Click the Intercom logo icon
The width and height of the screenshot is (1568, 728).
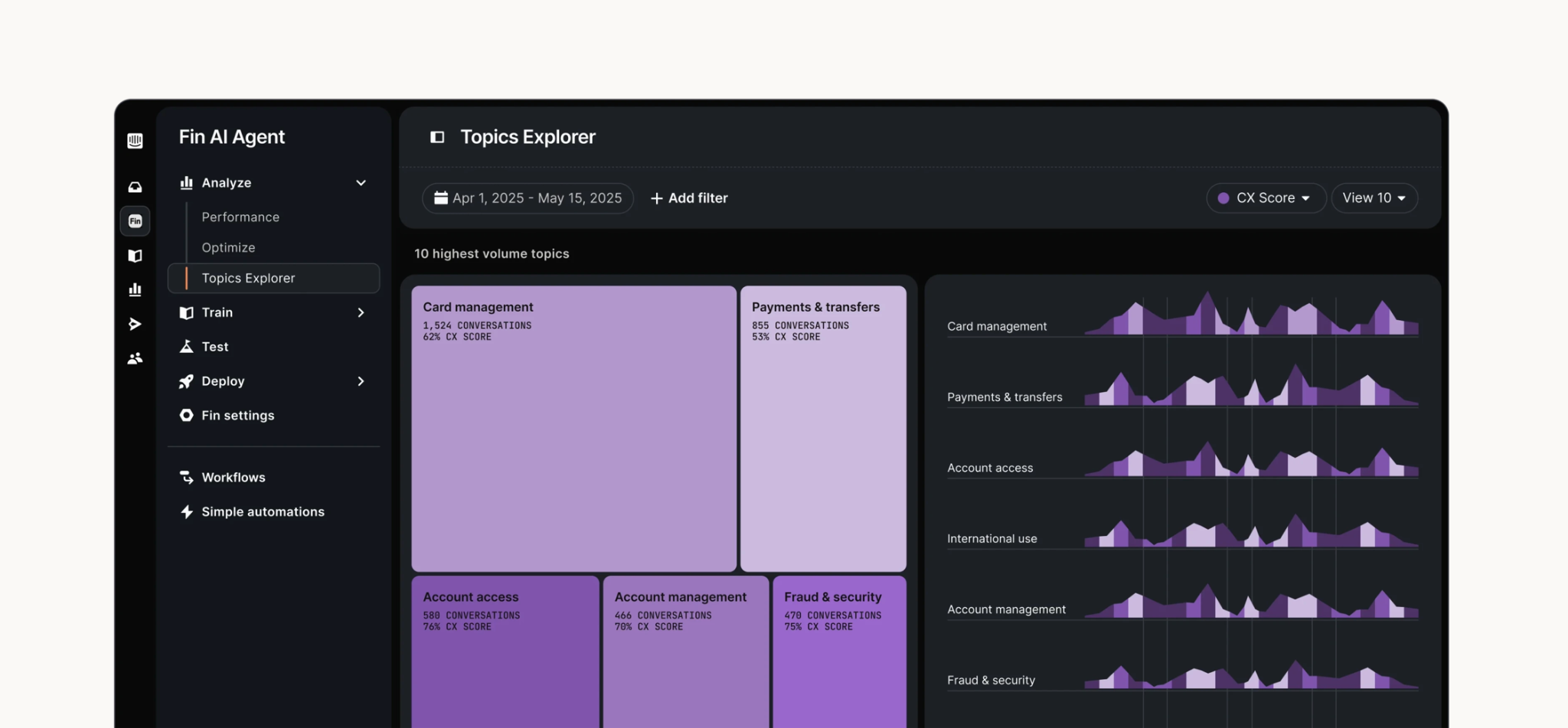[x=135, y=140]
